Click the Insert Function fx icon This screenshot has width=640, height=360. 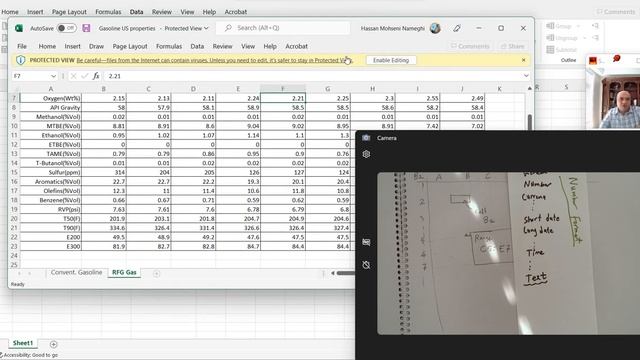pos(96,76)
